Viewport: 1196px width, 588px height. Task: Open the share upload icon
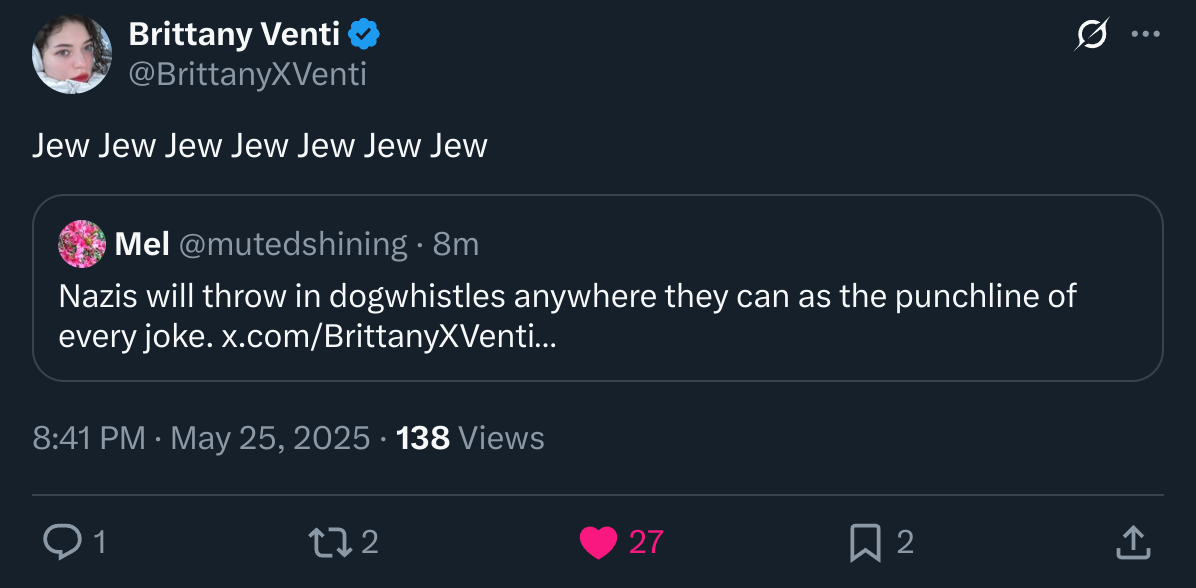coord(1133,542)
